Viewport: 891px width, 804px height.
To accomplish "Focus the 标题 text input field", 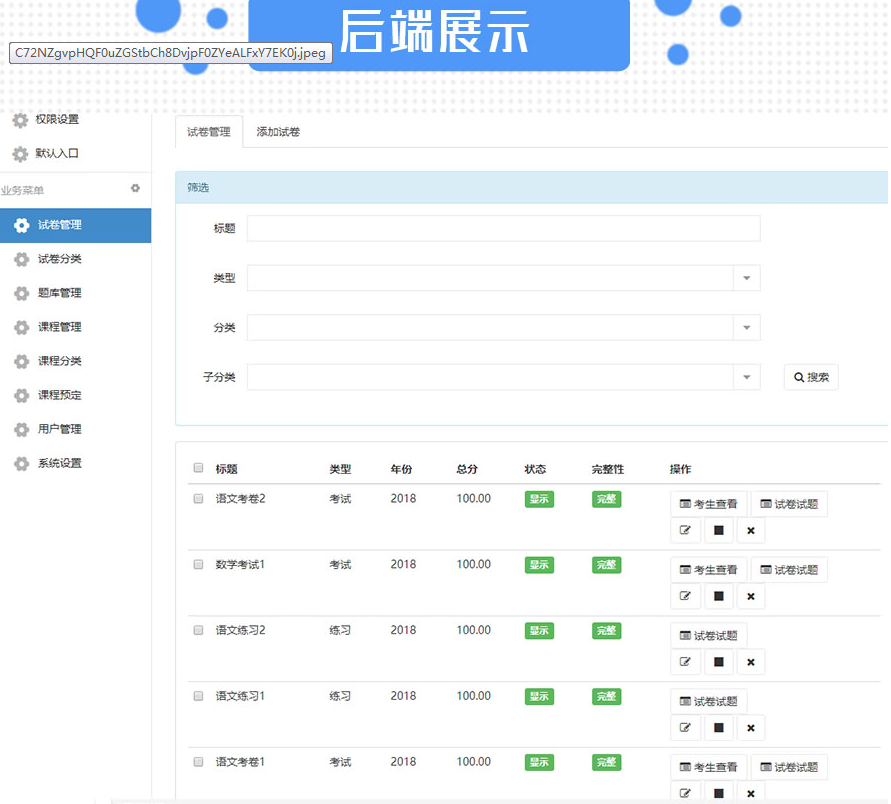I will 503,228.
